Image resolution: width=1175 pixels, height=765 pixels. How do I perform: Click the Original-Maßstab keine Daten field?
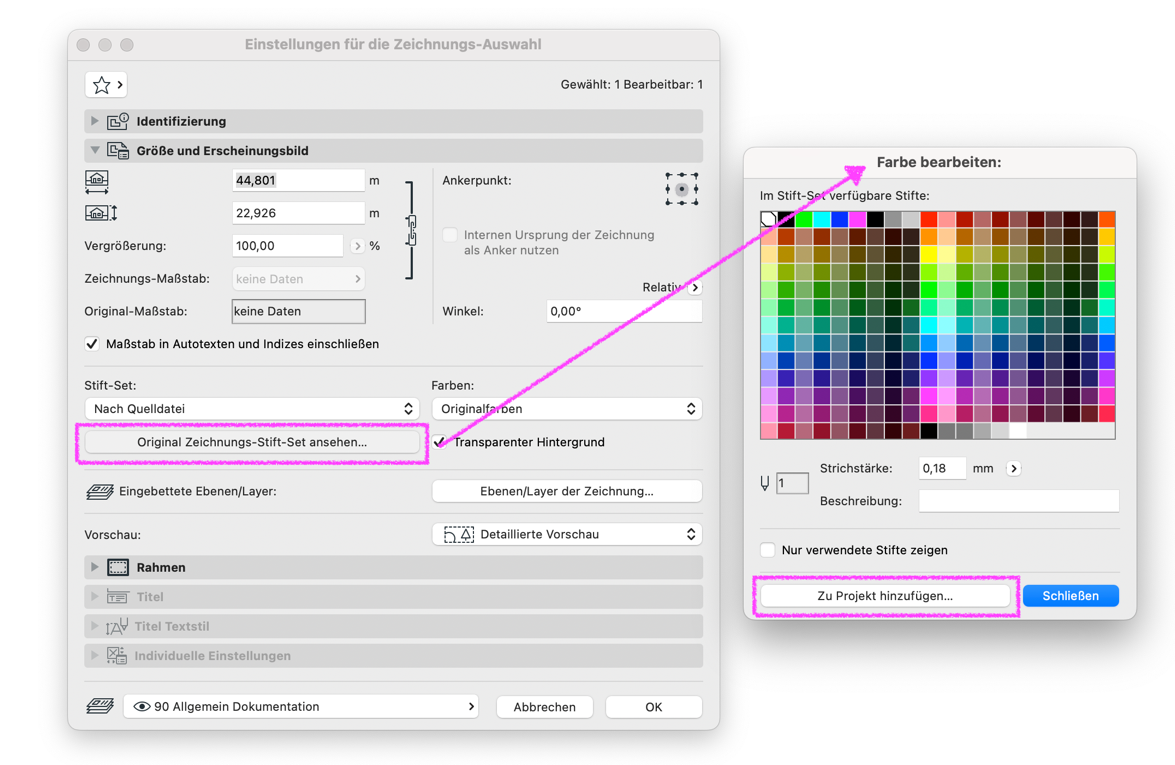pyautogui.click(x=298, y=311)
